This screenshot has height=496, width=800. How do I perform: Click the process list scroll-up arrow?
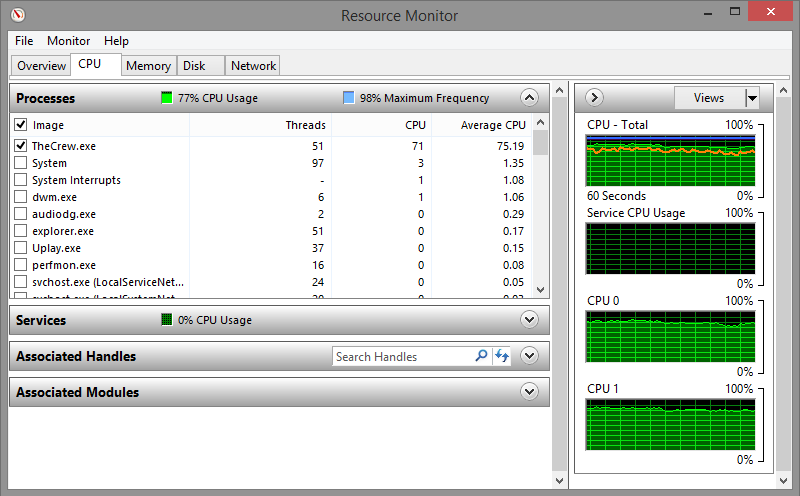pyautogui.click(x=541, y=122)
